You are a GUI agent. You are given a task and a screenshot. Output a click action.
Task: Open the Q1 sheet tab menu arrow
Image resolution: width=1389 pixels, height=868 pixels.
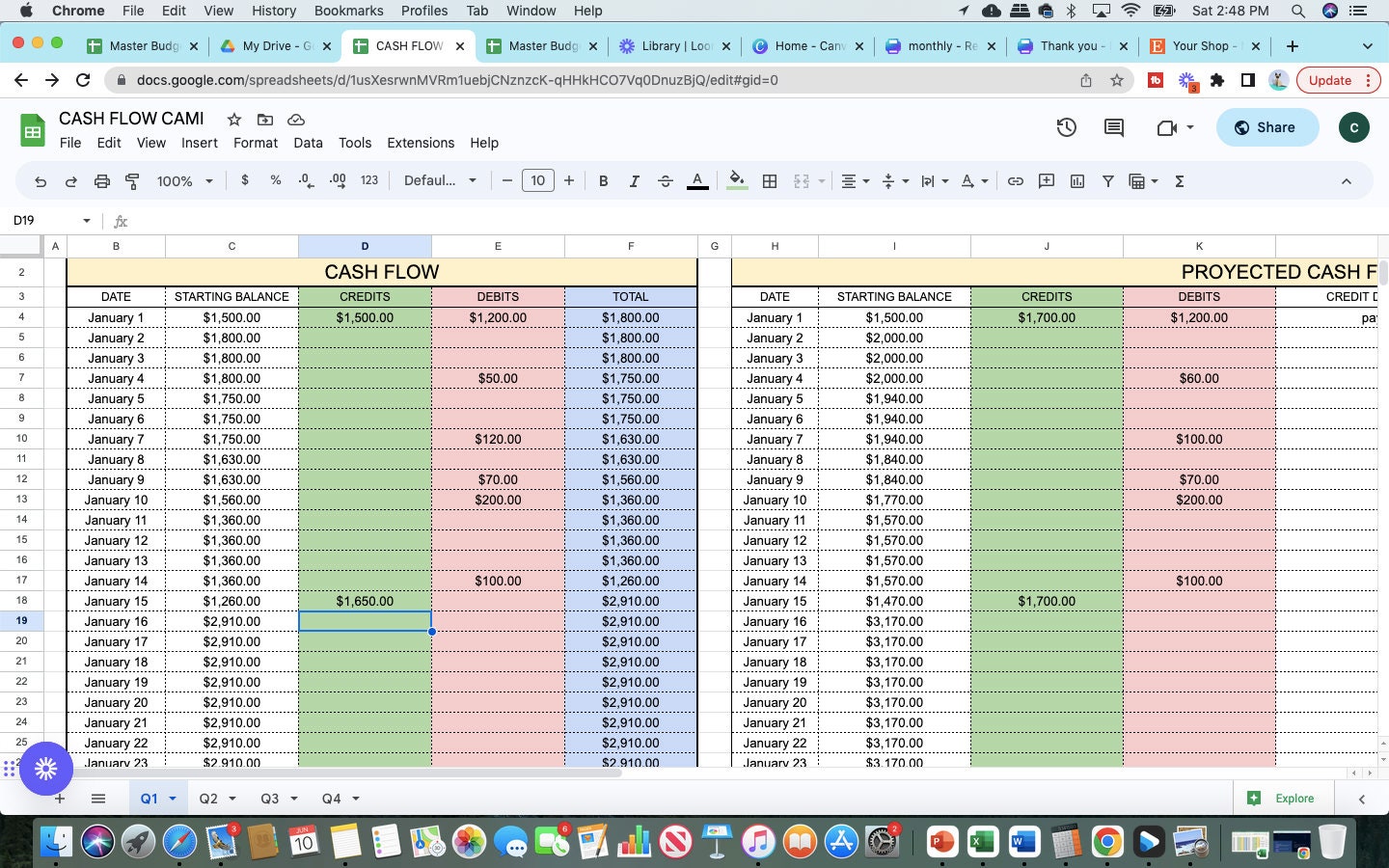tap(172, 799)
